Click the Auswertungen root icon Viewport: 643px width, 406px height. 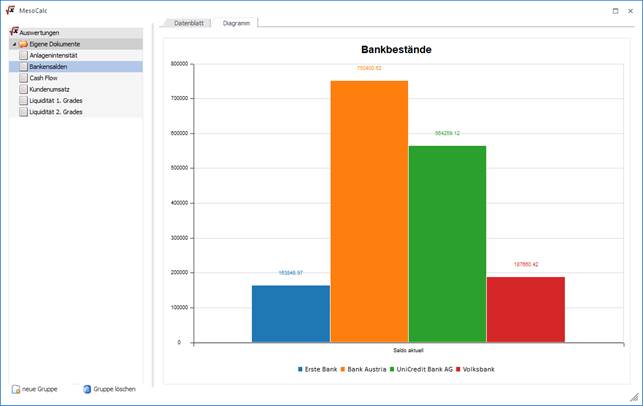coord(14,32)
